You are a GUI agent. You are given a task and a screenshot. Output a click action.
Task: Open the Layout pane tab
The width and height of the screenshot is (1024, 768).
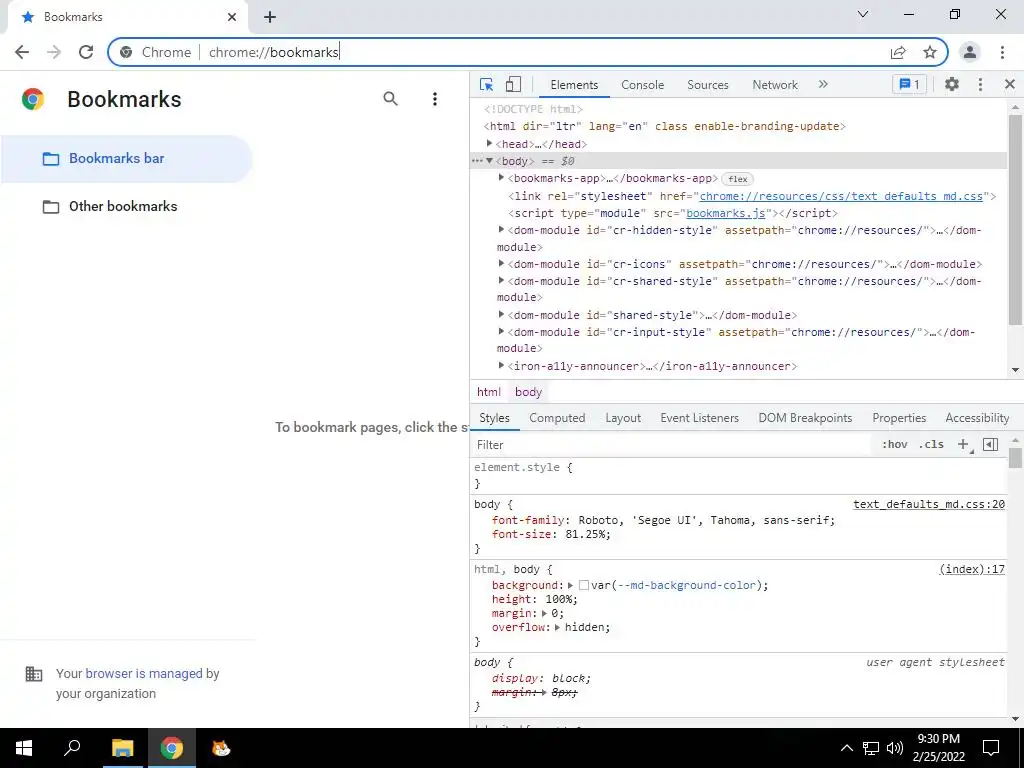point(623,418)
